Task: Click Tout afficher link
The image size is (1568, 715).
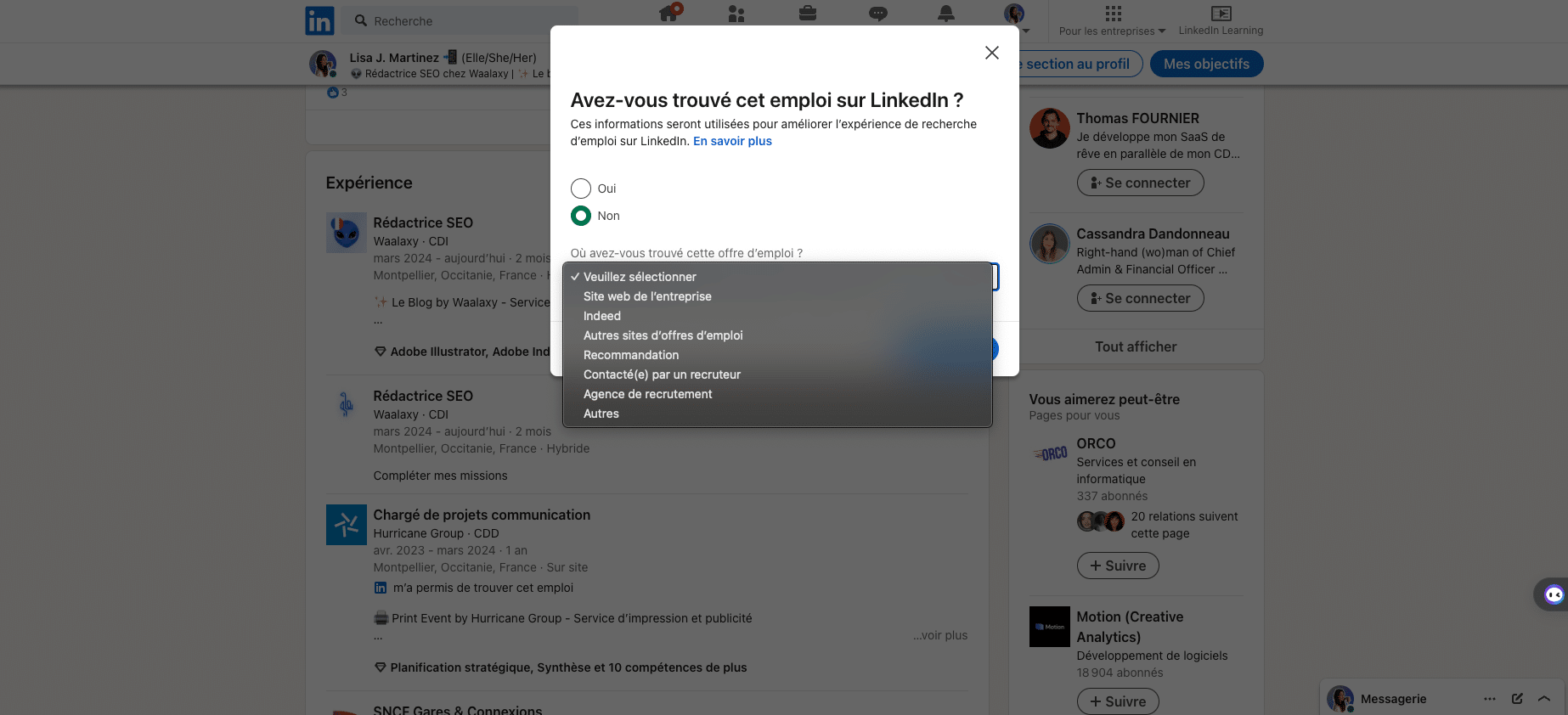Action: [x=1136, y=346]
